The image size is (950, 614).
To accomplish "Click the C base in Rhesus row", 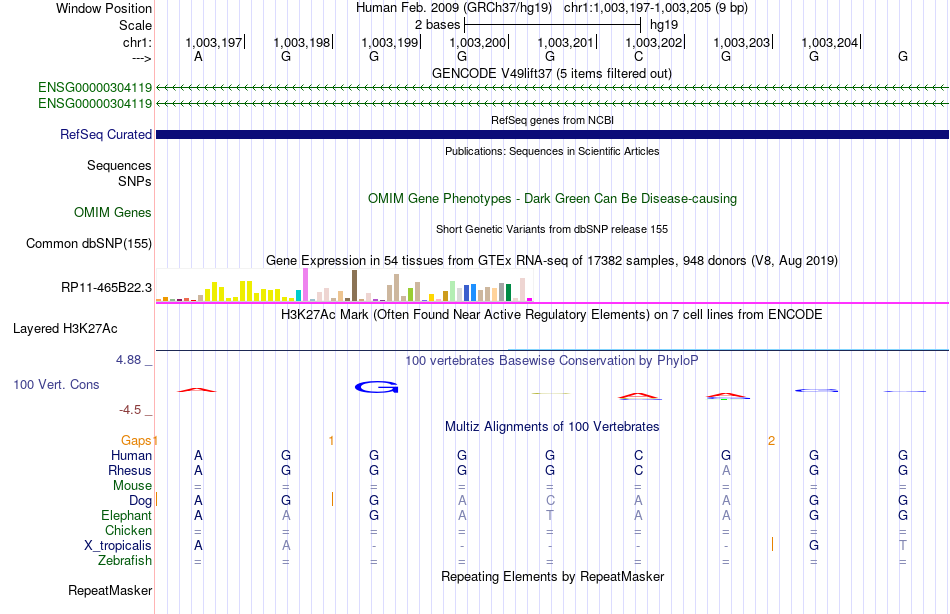I will pos(638,470).
